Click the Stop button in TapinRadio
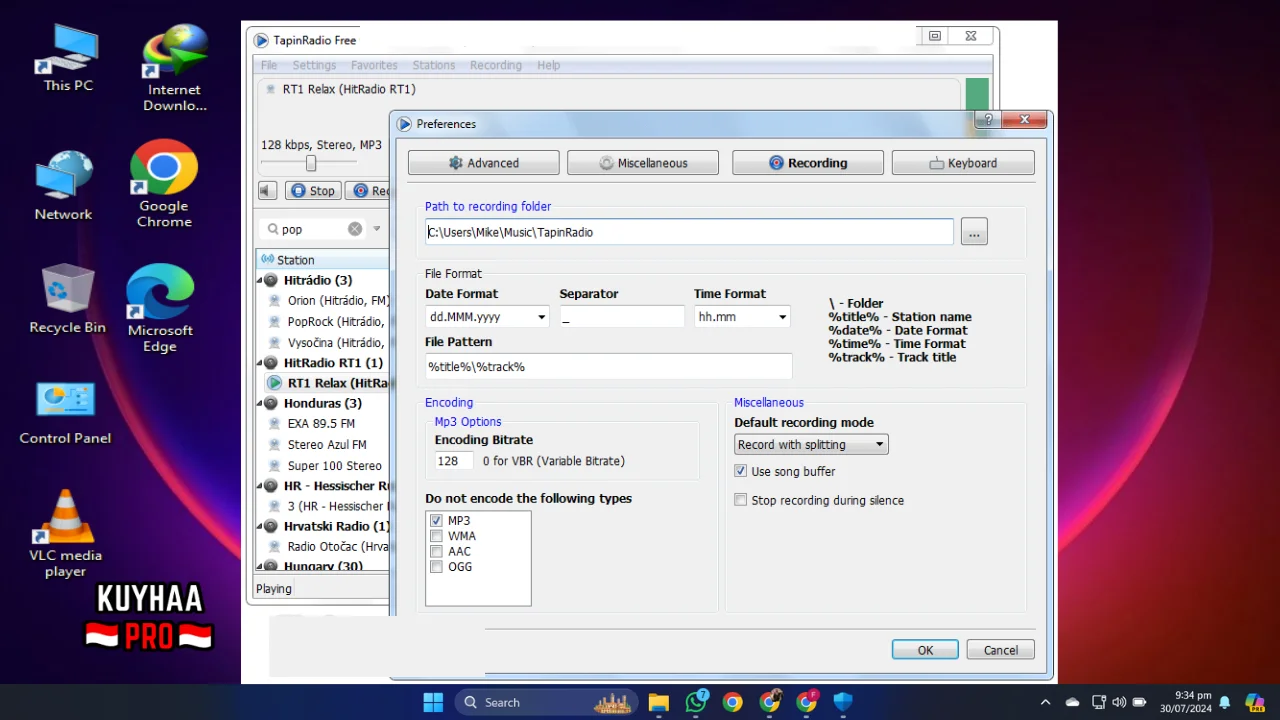This screenshot has height=720, width=1280. tap(313, 190)
